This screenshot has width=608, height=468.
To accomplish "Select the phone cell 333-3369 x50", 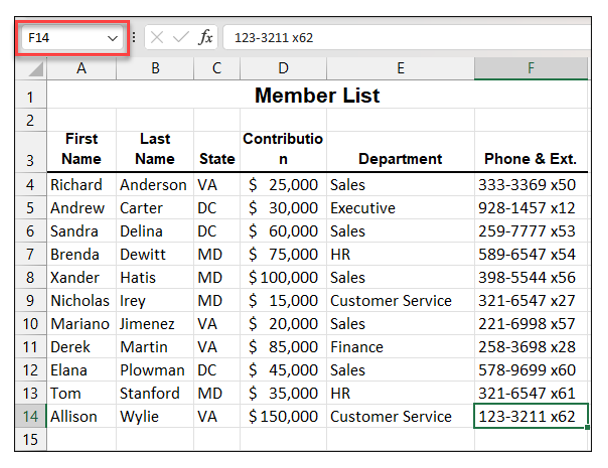I will click(531, 185).
